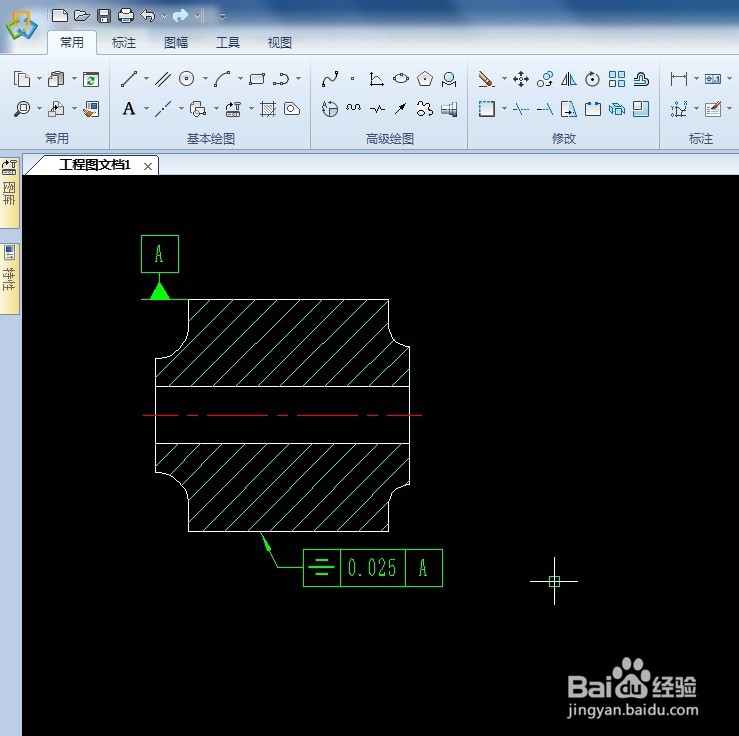The height and width of the screenshot is (736, 739).
Task: Select the Arrow drawing tool
Action: (401, 109)
